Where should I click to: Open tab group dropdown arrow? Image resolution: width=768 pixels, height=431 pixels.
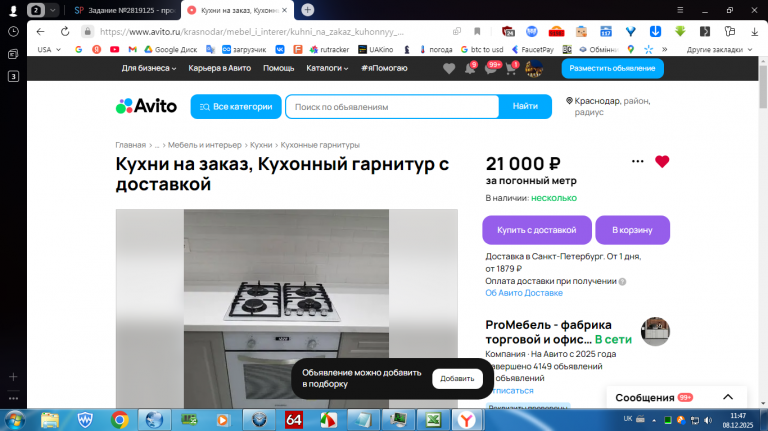point(52,10)
